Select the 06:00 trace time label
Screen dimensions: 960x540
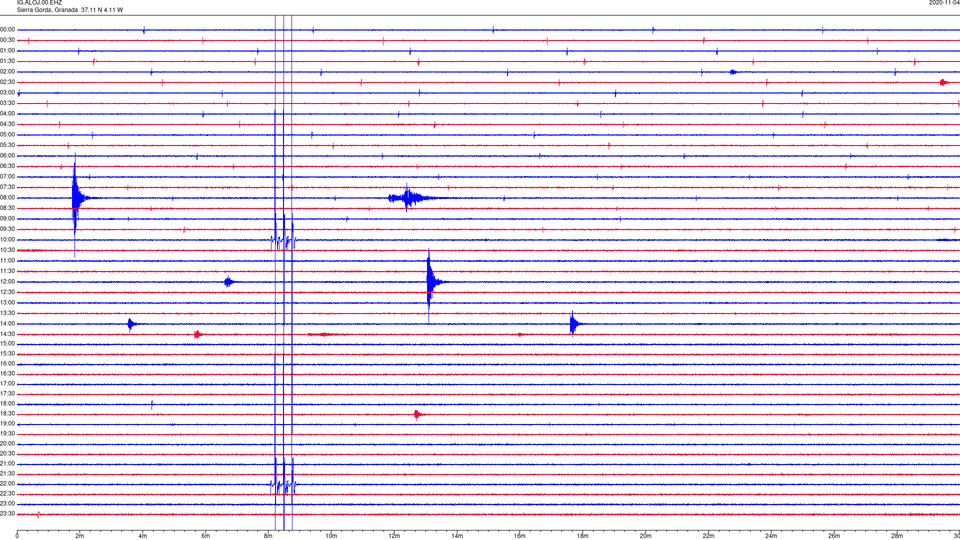[x=7, y=156]
